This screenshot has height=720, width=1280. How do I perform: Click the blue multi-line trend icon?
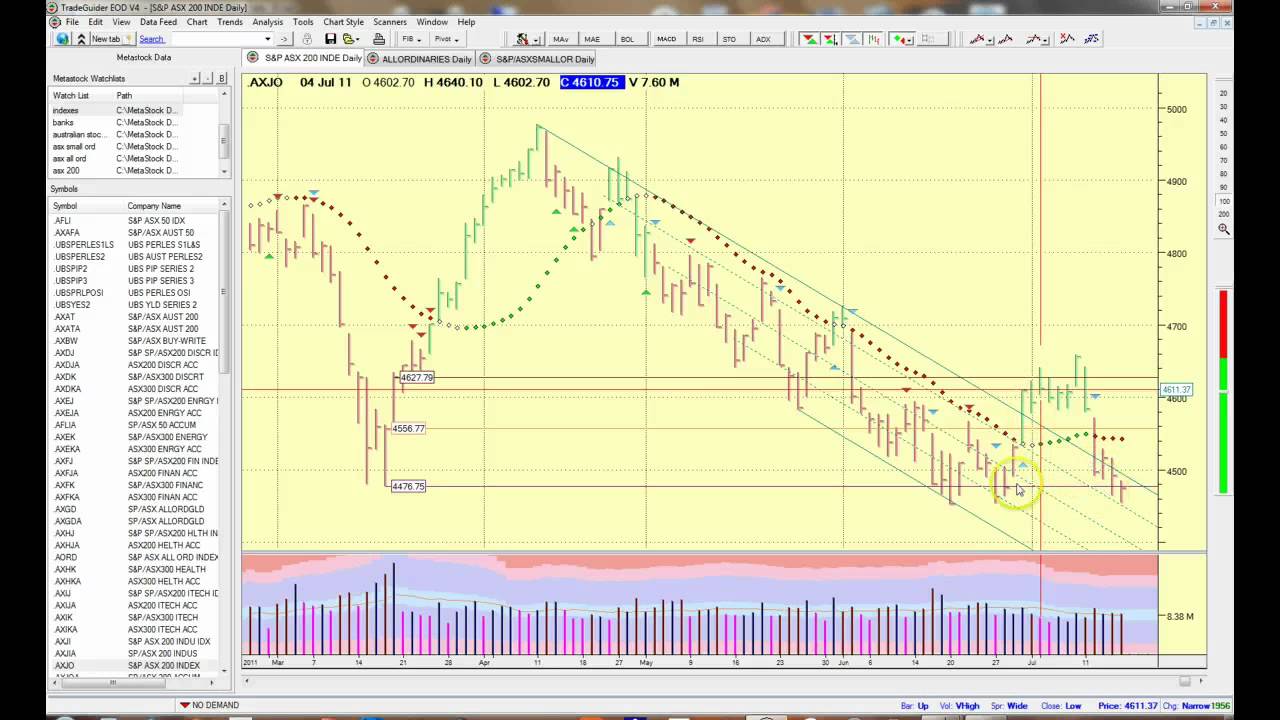coord(1092,39)
